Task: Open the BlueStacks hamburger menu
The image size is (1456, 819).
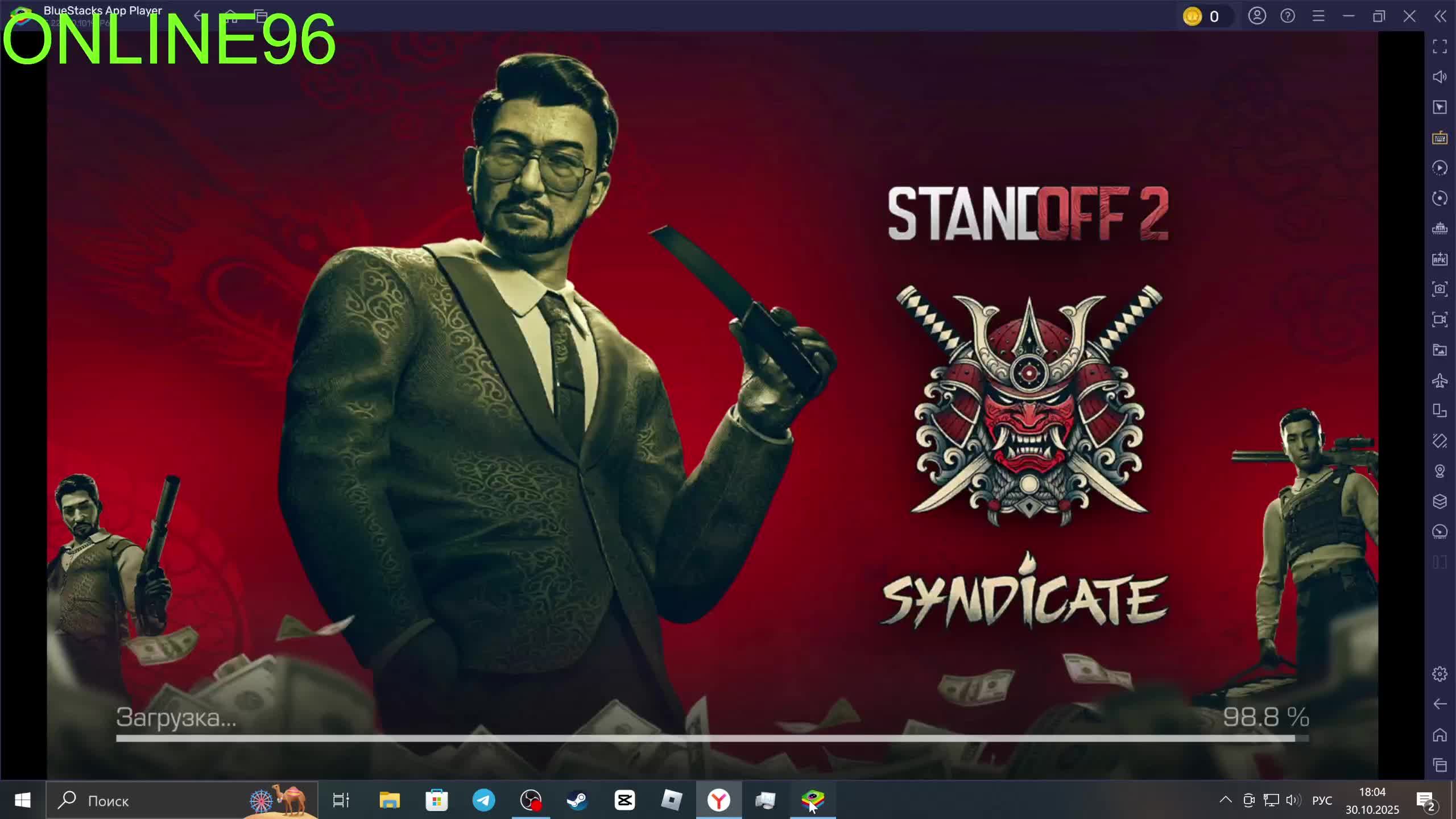Action: [1318, 16]
